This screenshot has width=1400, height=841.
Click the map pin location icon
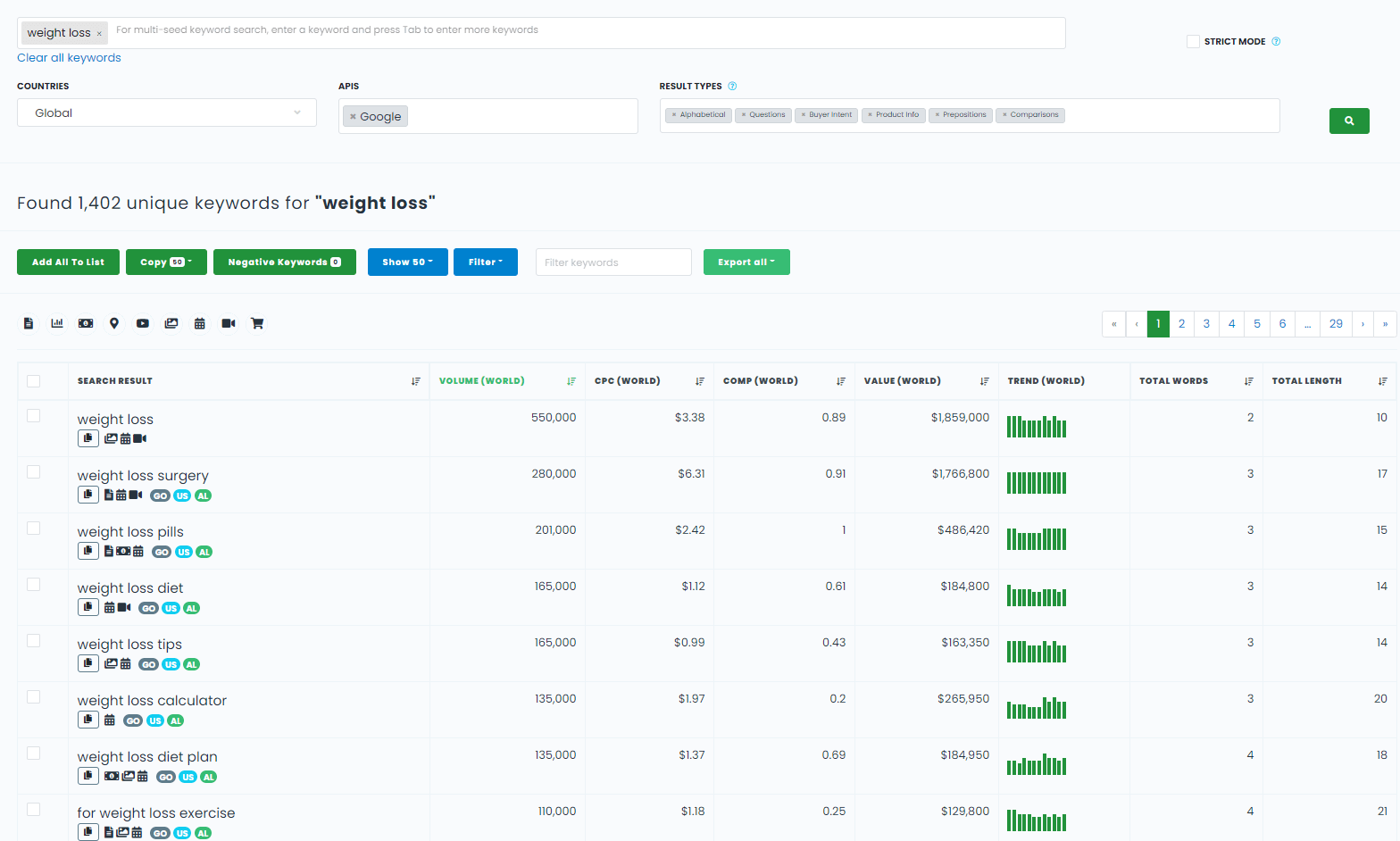[114, 323]
